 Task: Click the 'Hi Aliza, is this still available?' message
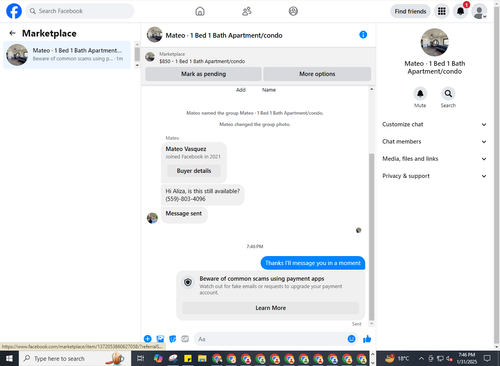pyautogui.click(x=202, y=195)
